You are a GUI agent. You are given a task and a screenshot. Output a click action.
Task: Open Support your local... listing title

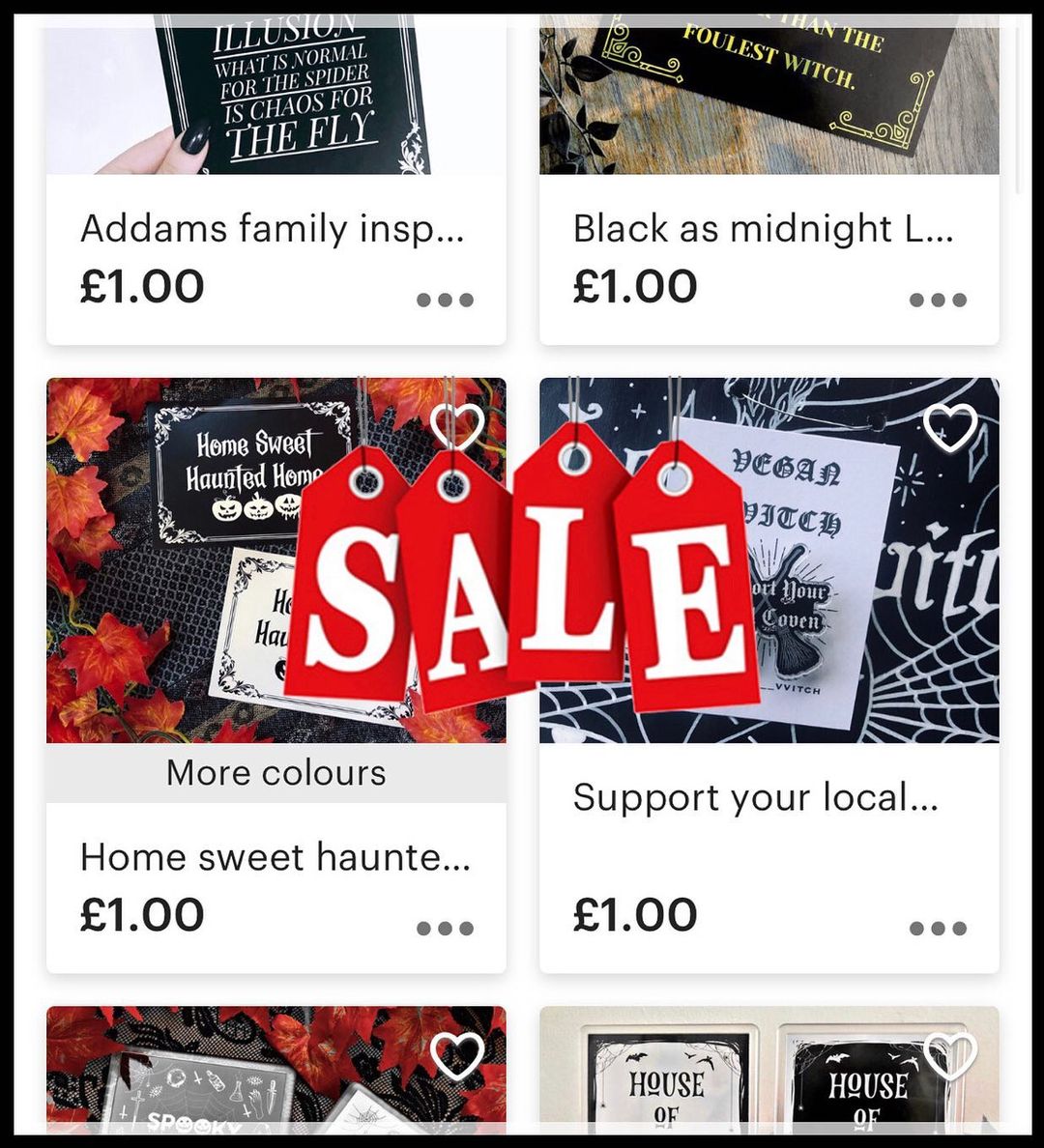point(755,796)
